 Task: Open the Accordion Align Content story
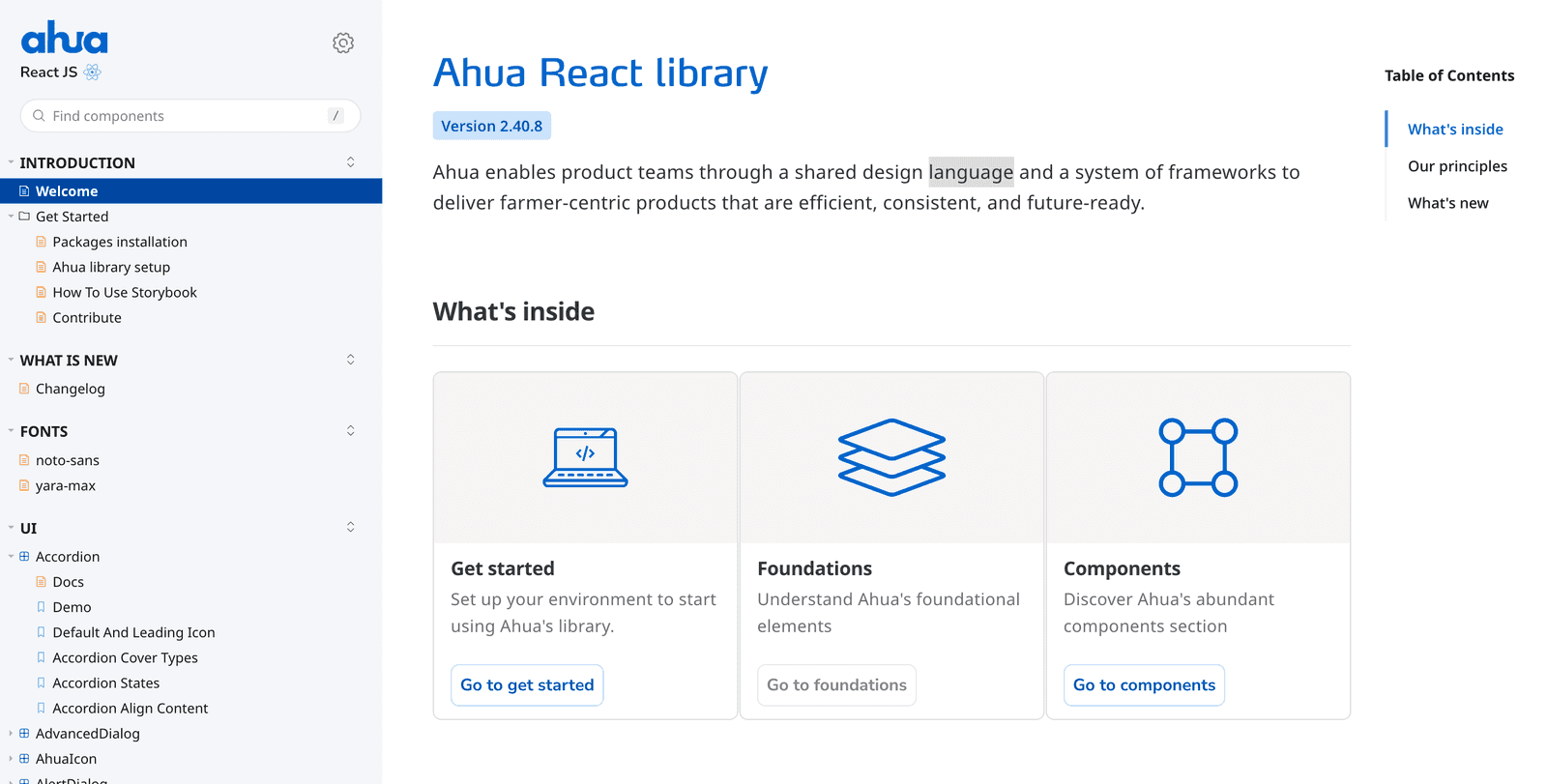pos(131,708)
